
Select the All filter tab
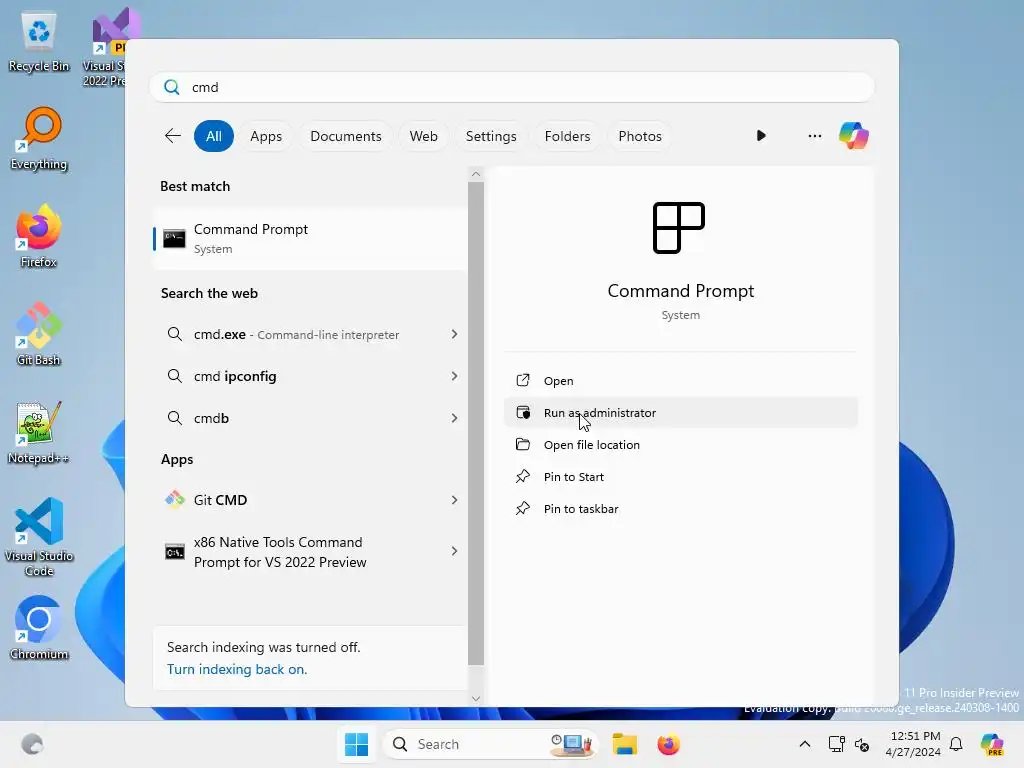click(214, 136)
